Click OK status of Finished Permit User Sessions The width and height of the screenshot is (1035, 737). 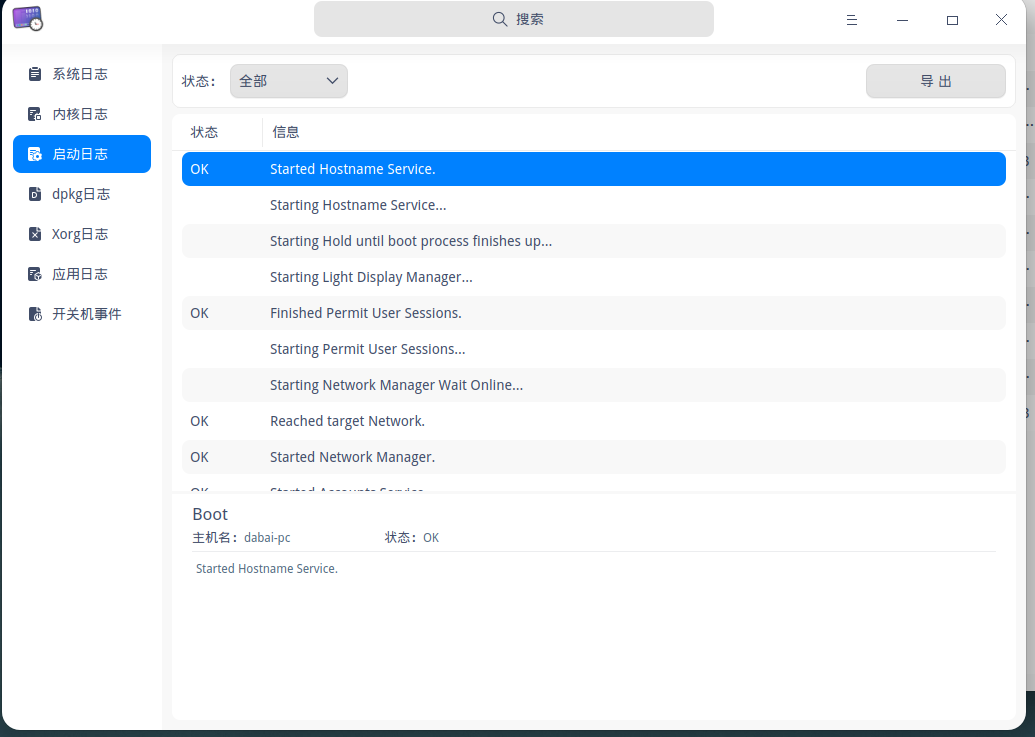(199, 313)
